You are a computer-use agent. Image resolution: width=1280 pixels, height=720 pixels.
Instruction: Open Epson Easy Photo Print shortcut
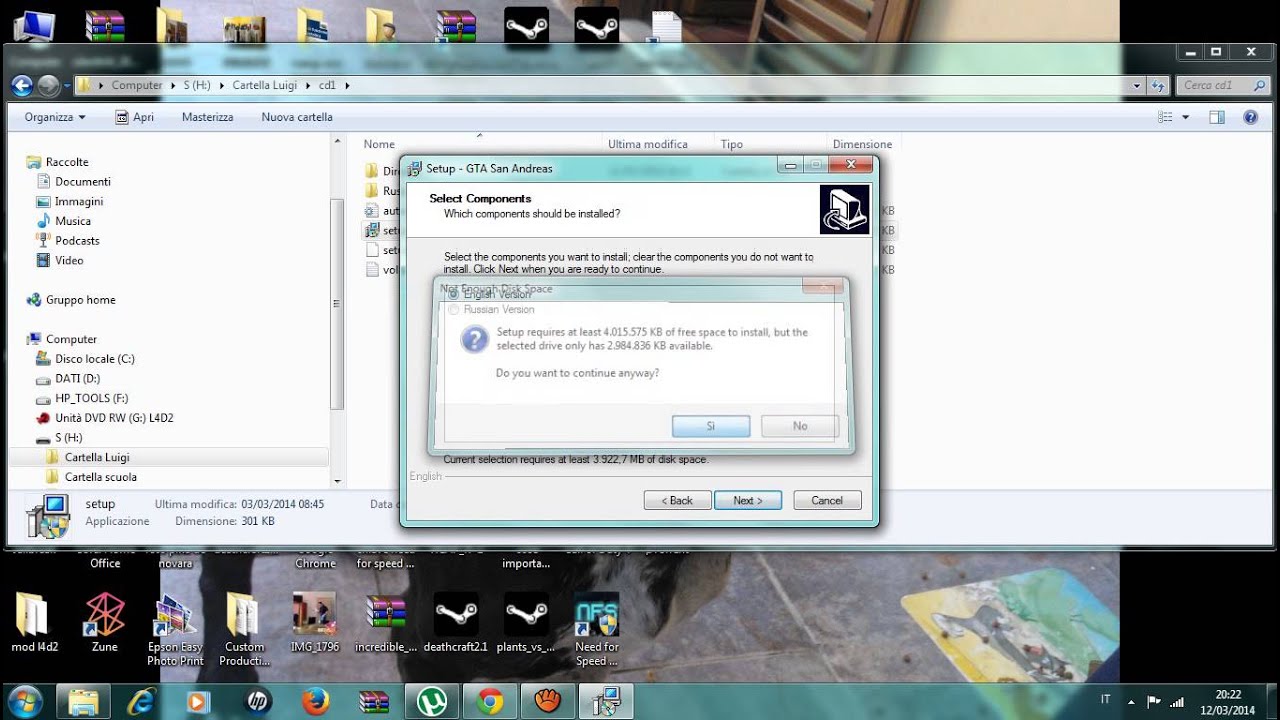[175, 629]
